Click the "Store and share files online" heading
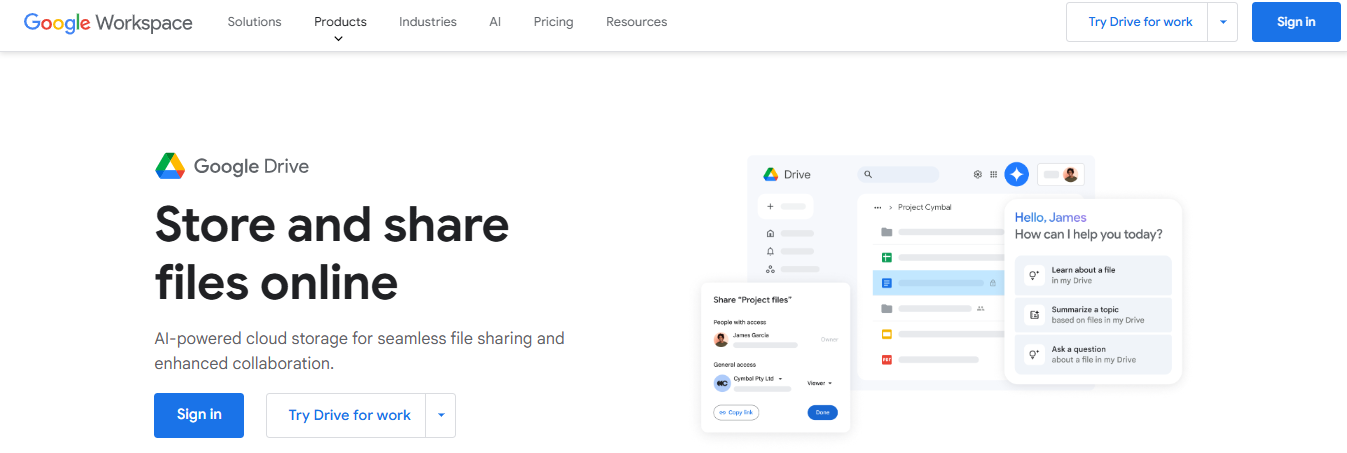This screenshot has width=1347, height=453. point(332,254)
